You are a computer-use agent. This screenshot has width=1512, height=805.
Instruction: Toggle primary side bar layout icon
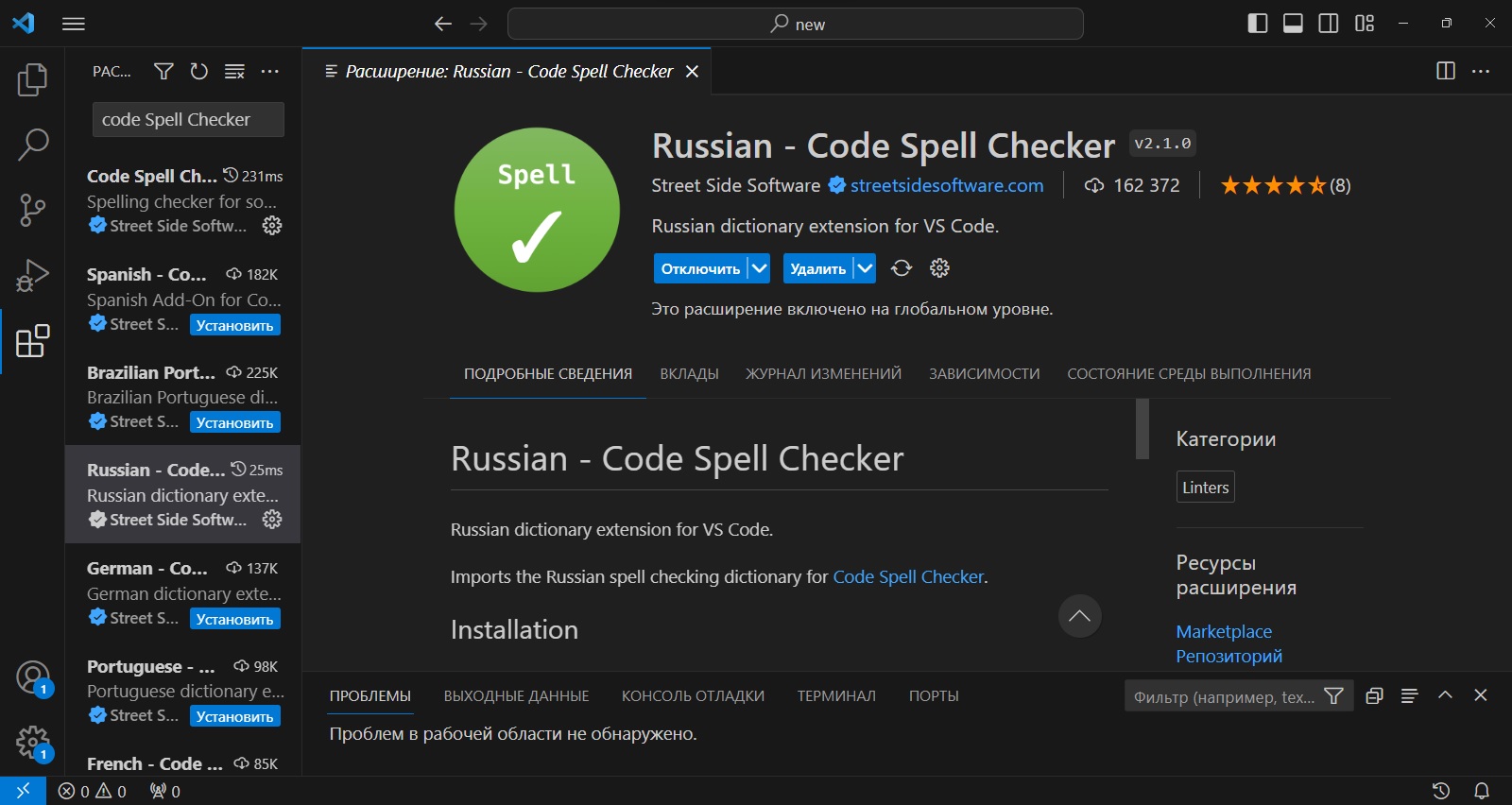(1258, 24)
